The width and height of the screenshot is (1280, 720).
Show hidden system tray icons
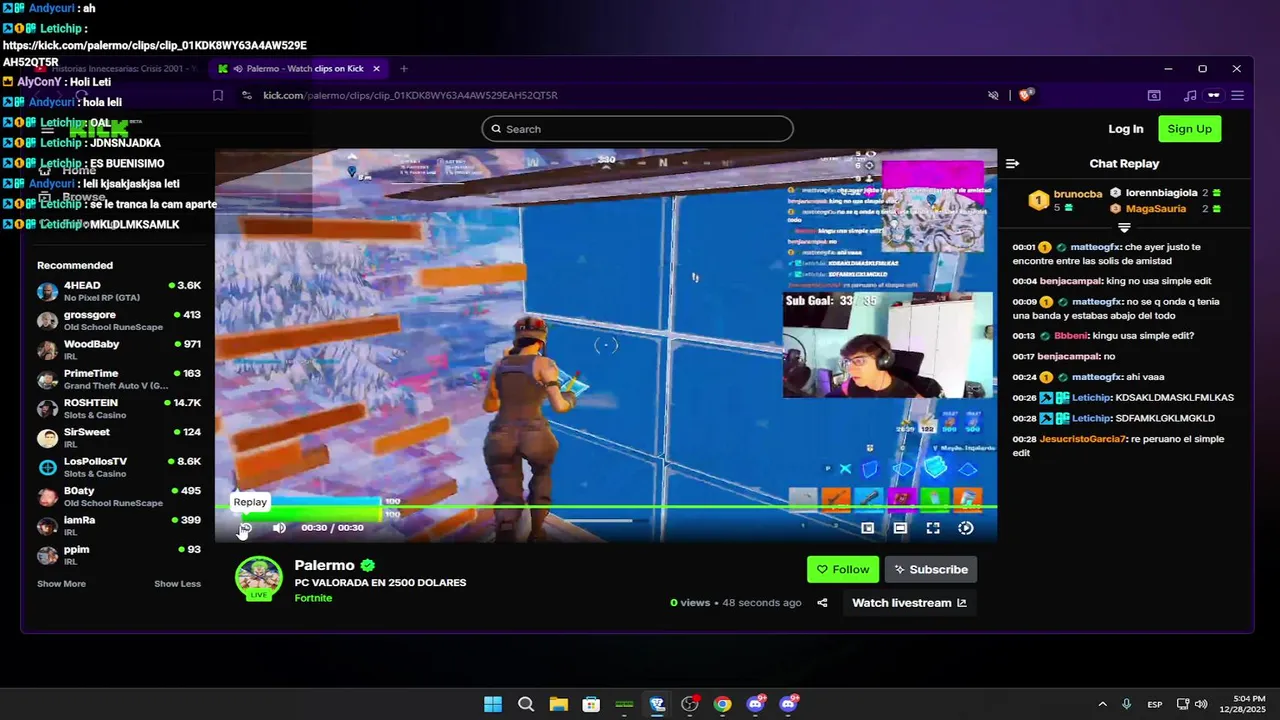click(x=1102, y=704)
